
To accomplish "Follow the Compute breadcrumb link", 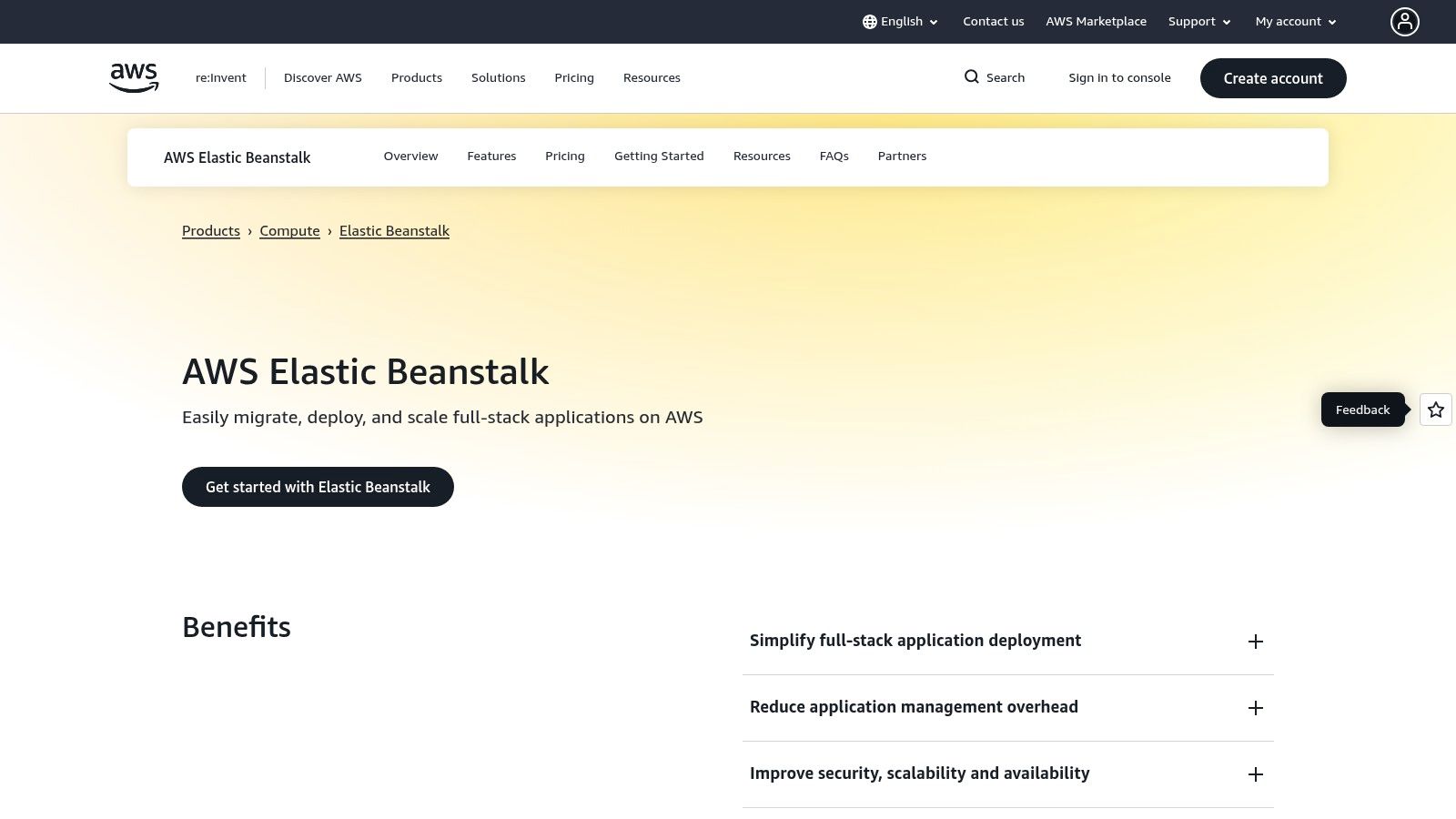I will click(x=289, y=231).
